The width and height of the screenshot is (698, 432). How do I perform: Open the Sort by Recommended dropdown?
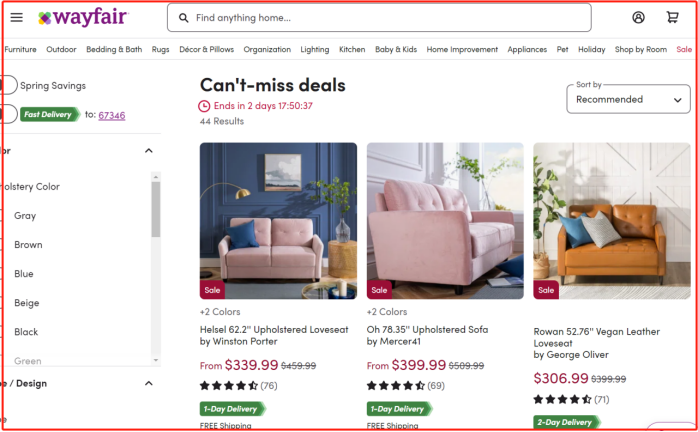[x=629, y=99]
